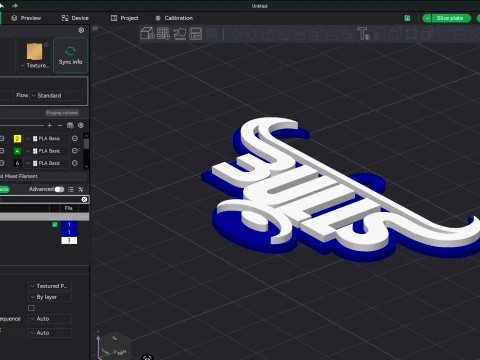Select the Move tool icon
480x360 pixels.
236,34
